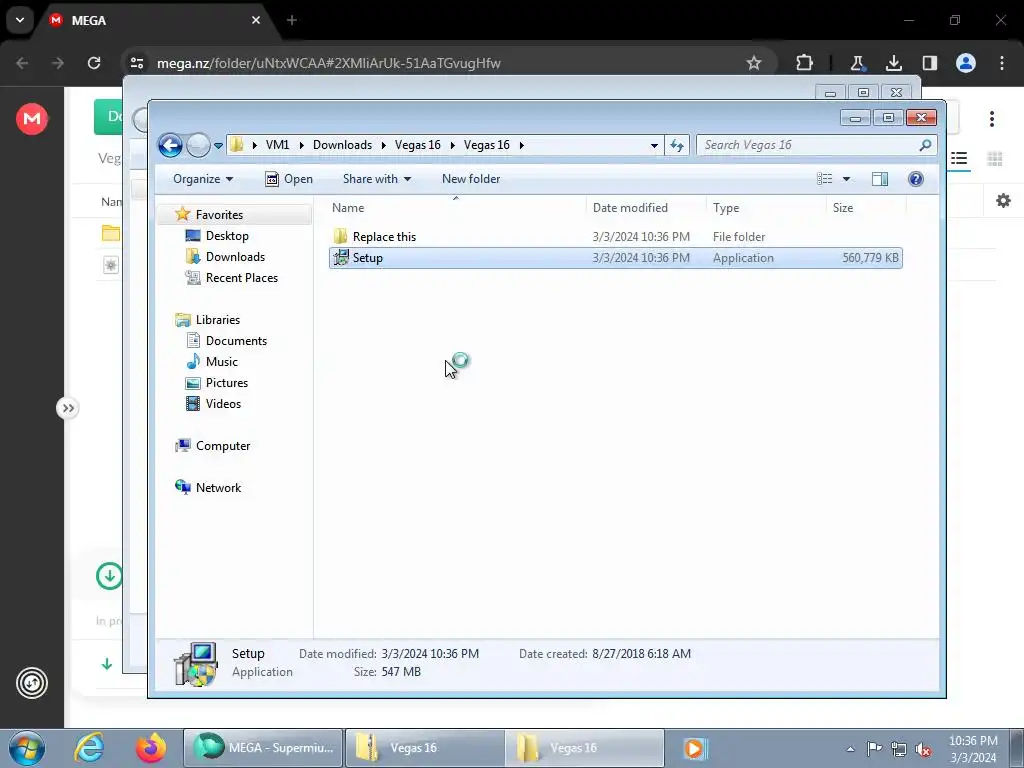Image resolution: width=1024 pixels, height=768 pixels.
Task: Open the recent pages dropdown arrow
Action: (218, 146)
